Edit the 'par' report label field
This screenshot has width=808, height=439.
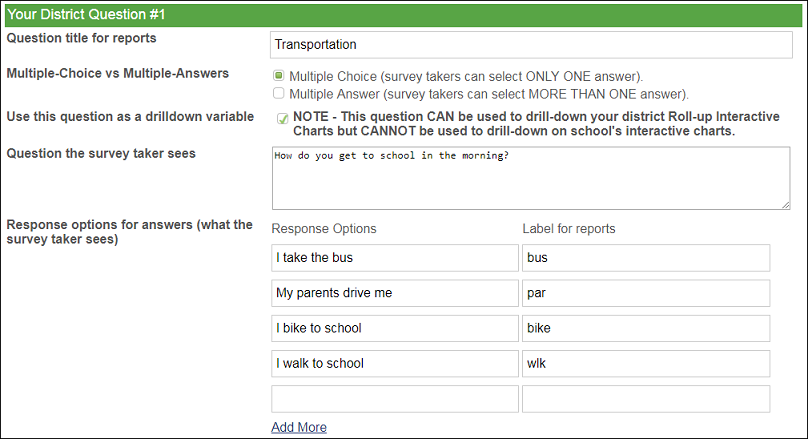(x=646, y=293)
